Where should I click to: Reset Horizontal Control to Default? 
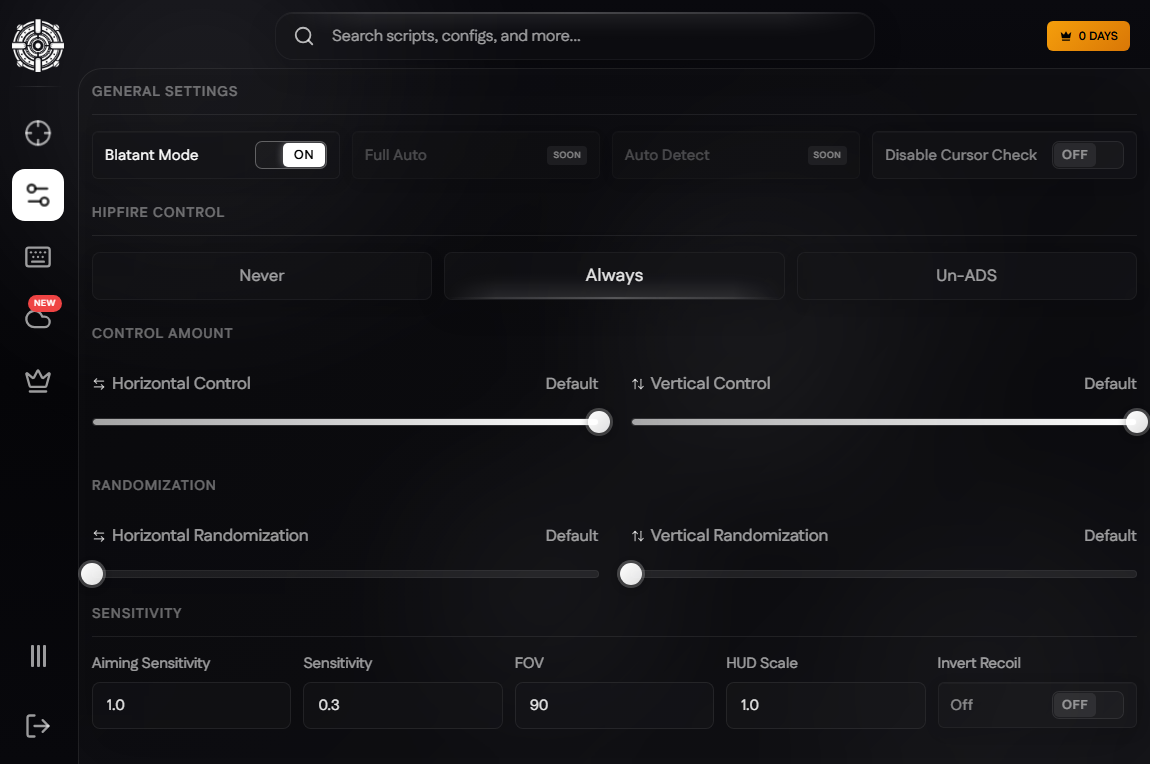[x=571, y=383]
